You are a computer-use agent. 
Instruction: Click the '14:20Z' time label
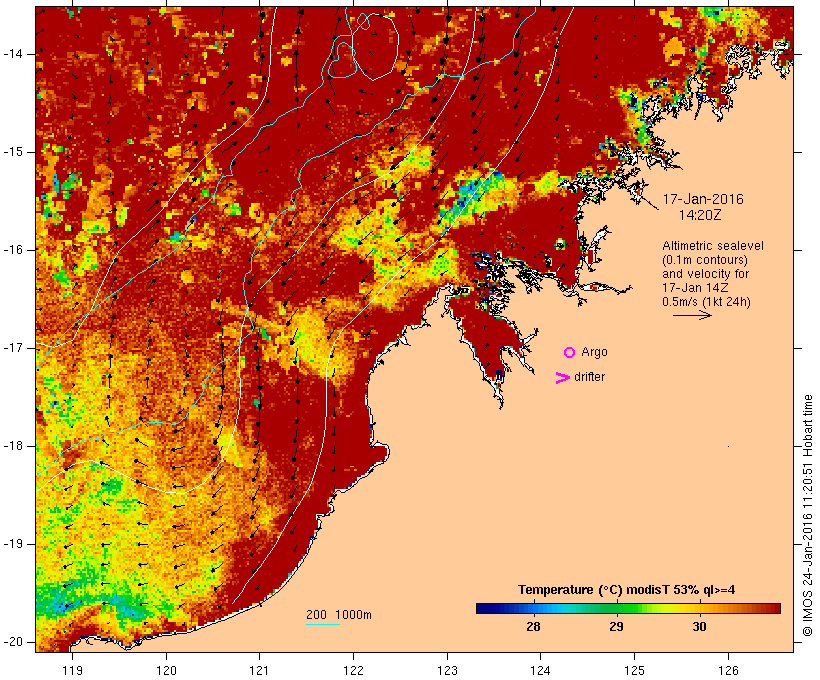click(700, 215)
